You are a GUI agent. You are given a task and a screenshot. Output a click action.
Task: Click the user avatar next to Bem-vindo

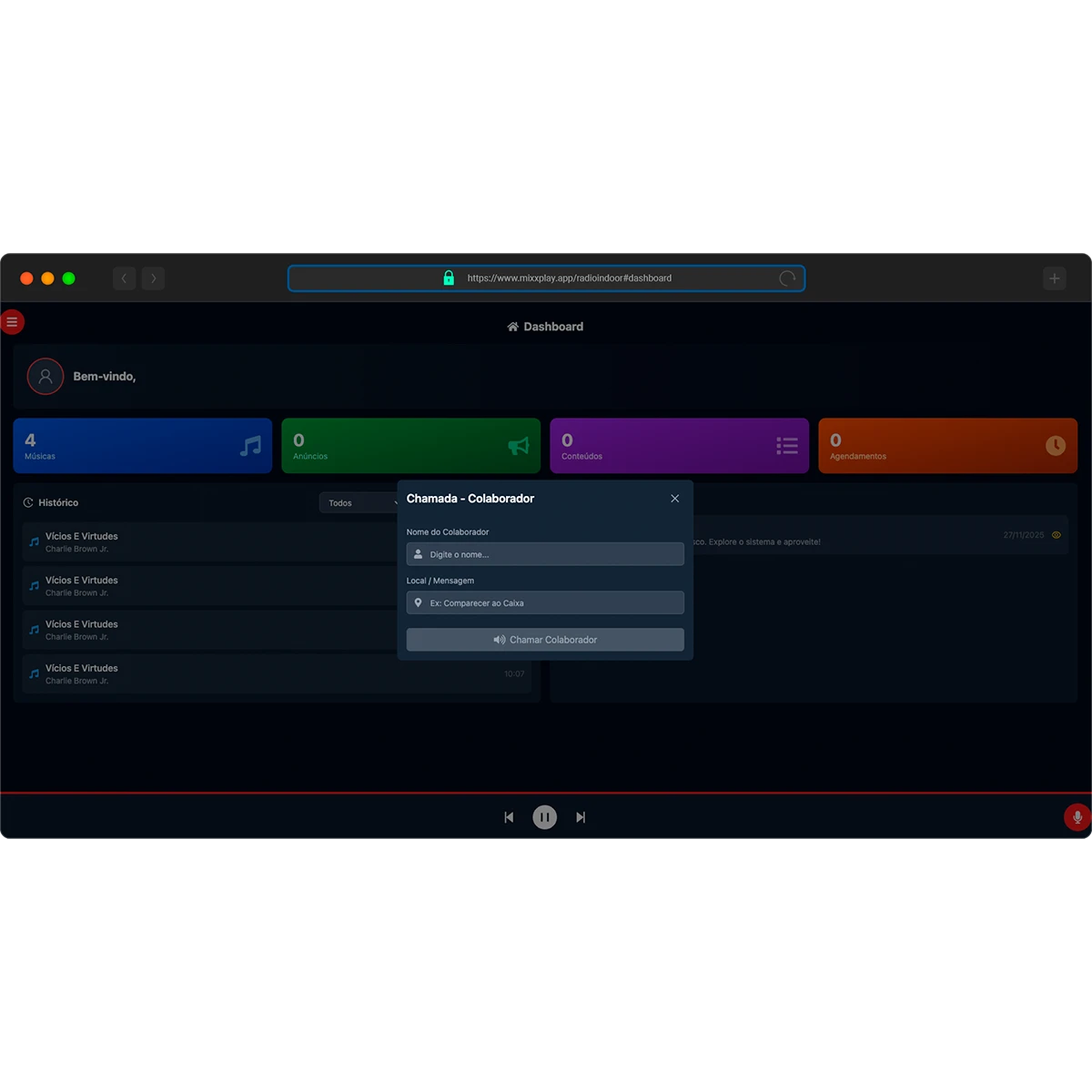pyautogui.click(x=45, y=376)
